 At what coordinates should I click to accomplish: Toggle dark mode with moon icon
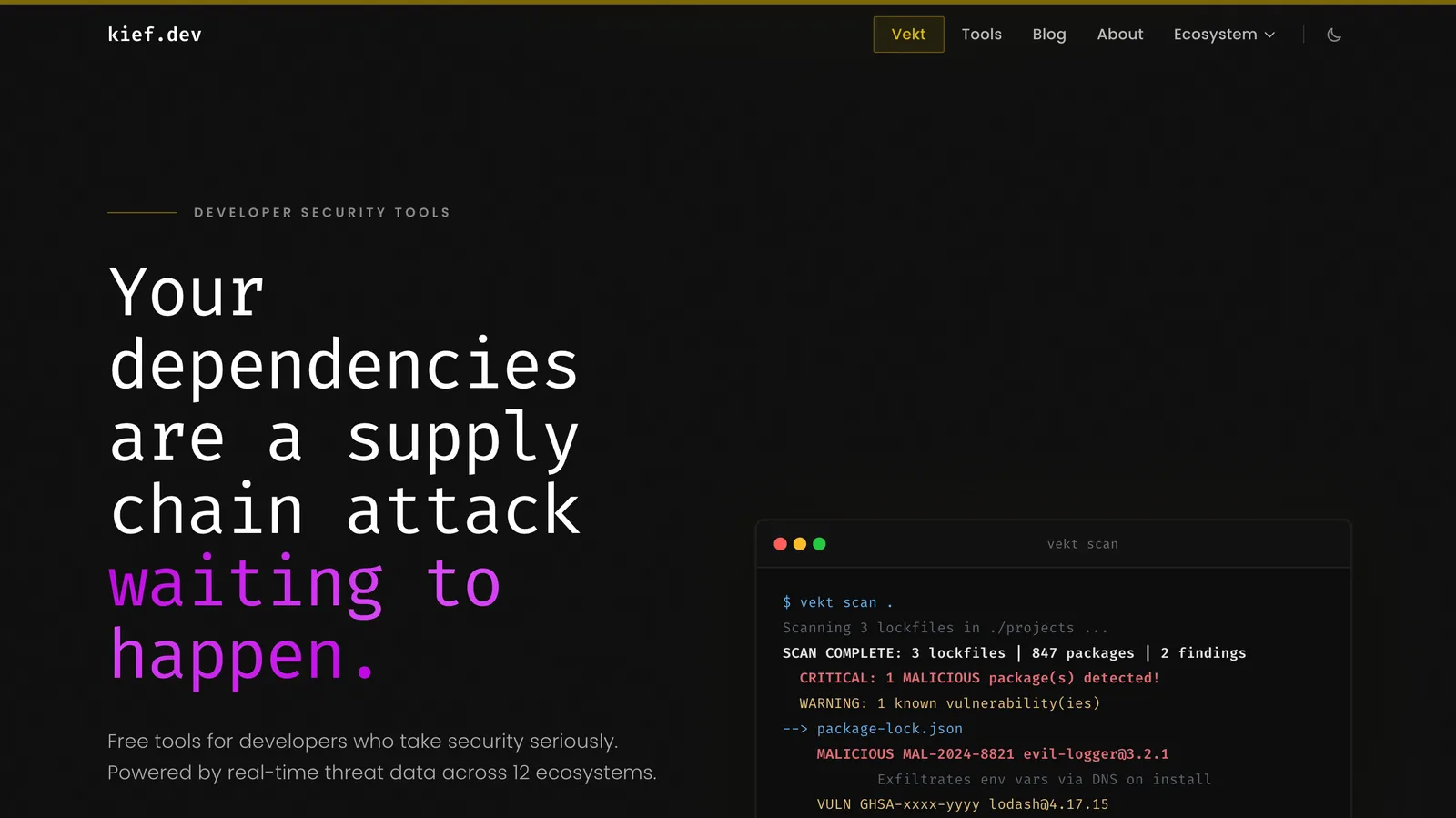tap(1334, 35)
